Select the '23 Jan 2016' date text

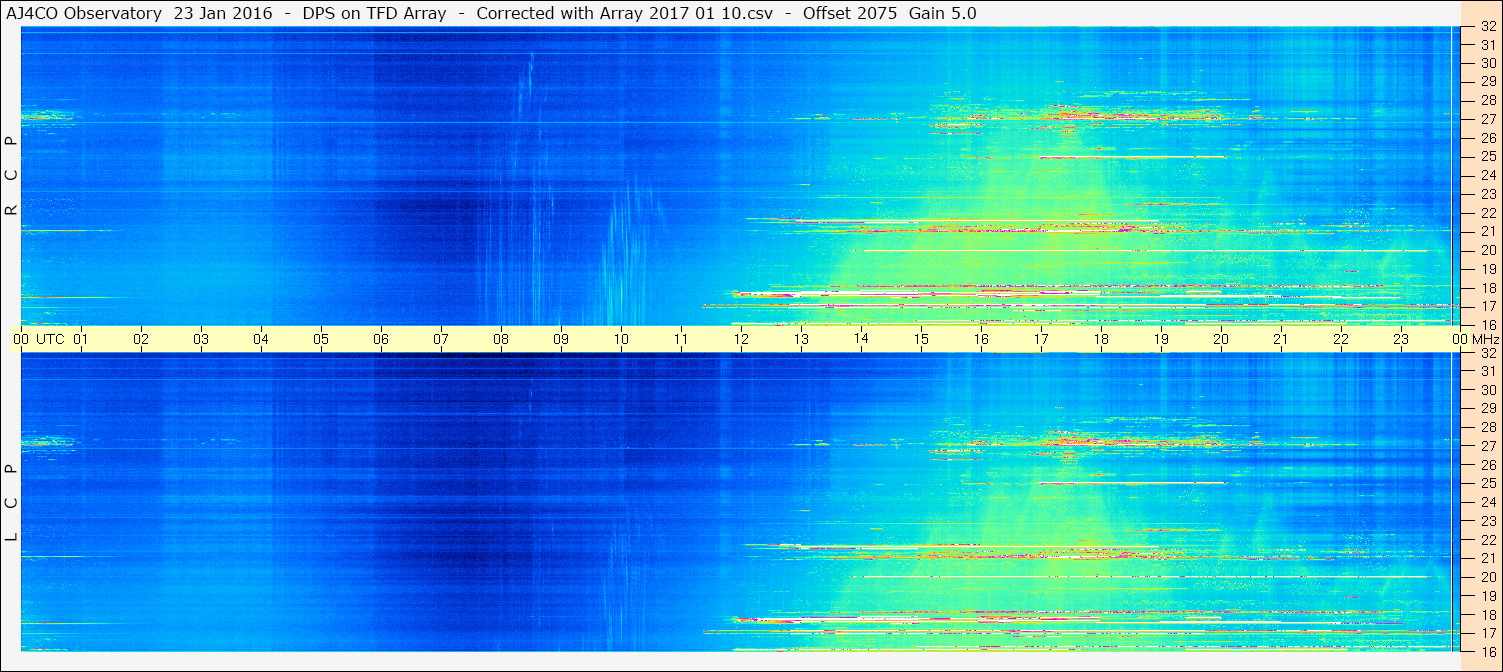click(x=223, y=13)
